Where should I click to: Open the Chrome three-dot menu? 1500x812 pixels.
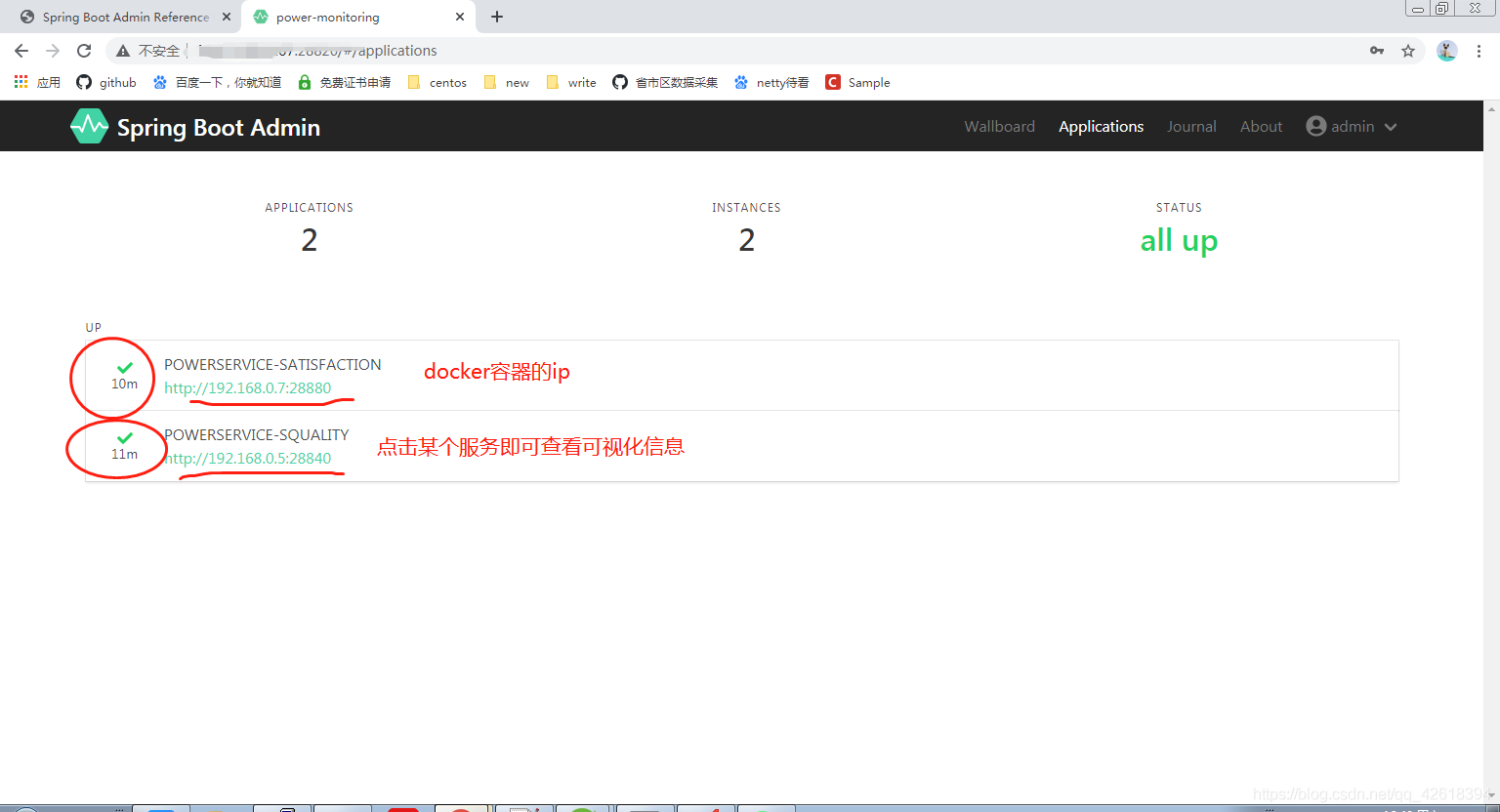tap(1479, 51)
